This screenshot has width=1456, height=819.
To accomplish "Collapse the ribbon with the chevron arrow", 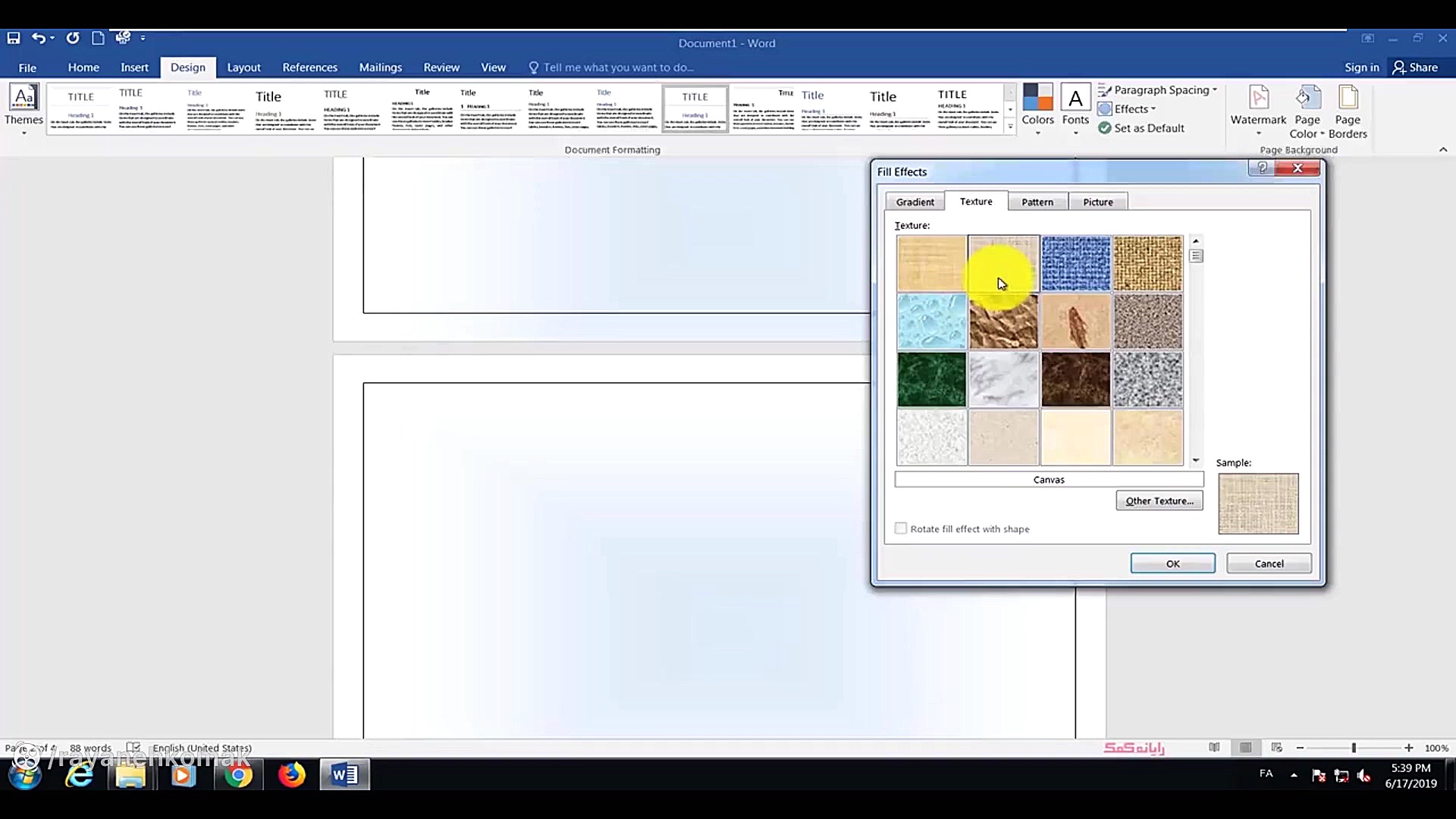I will click(x=1443, y=150).
